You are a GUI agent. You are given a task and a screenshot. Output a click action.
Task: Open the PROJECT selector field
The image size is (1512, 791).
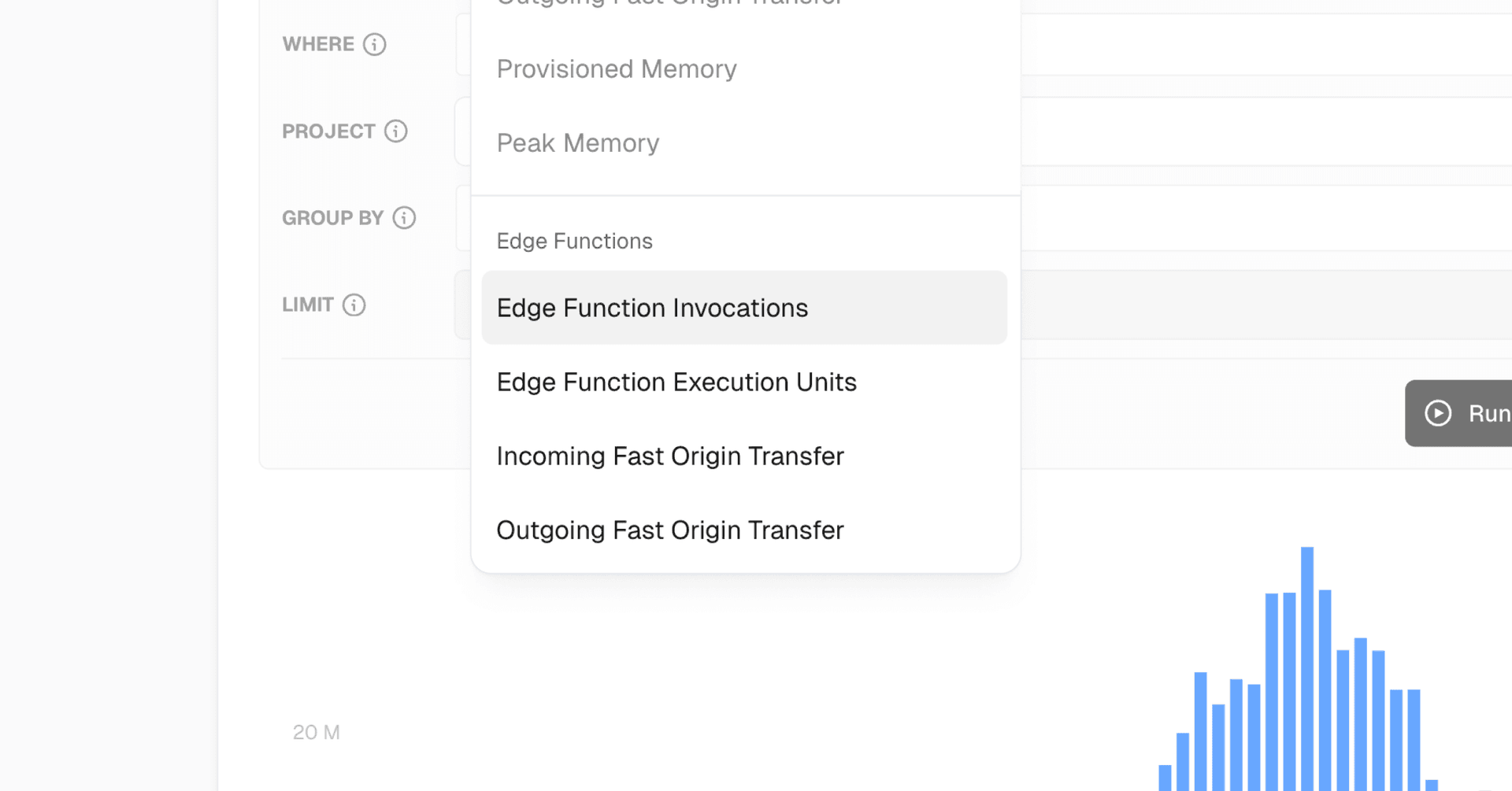[1260, 131]
